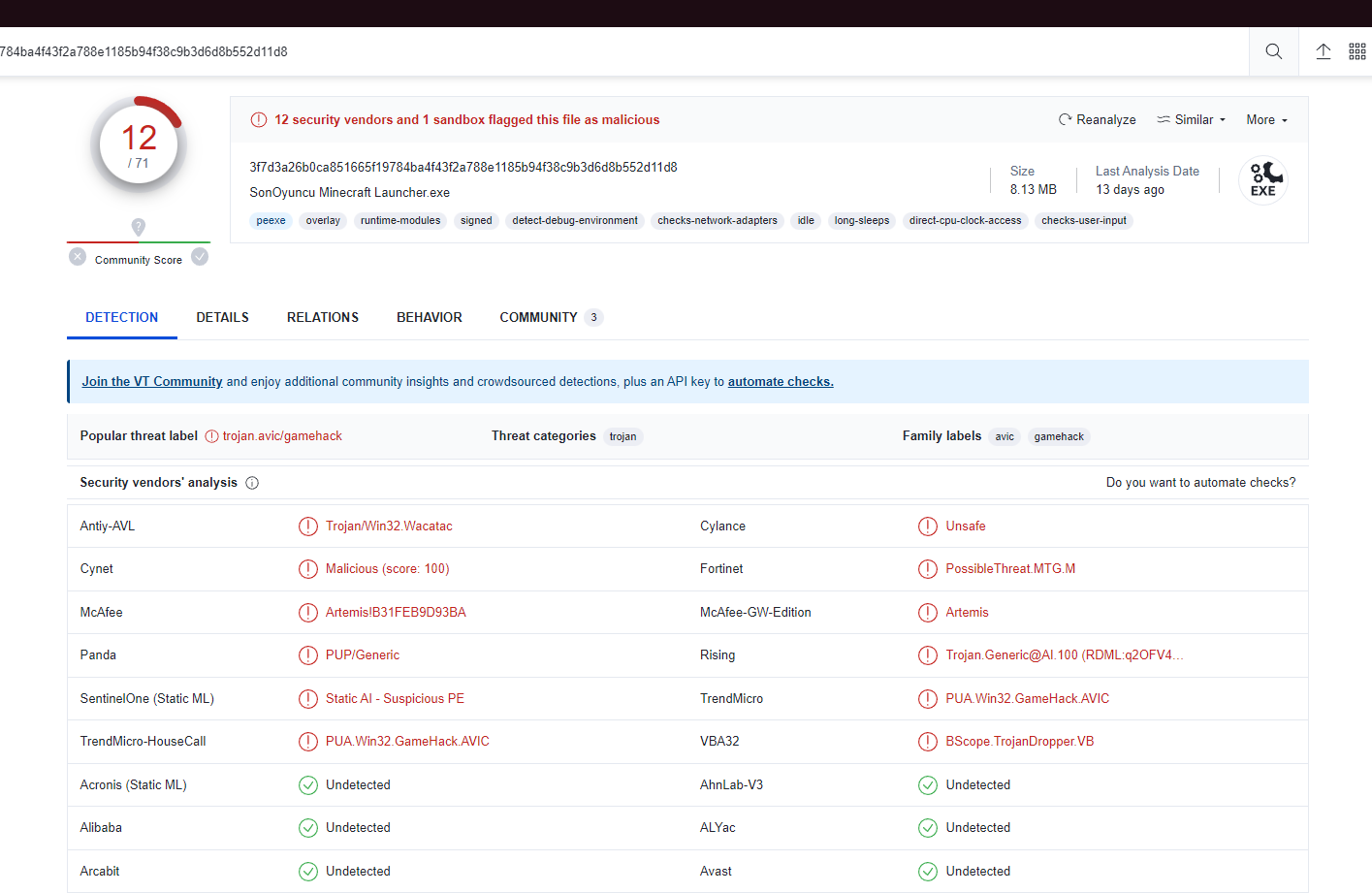Click the SonOyuncu Minecraft Launcher.exe file name
Viewport: 1372px width, 893px height.
(350, 193)
